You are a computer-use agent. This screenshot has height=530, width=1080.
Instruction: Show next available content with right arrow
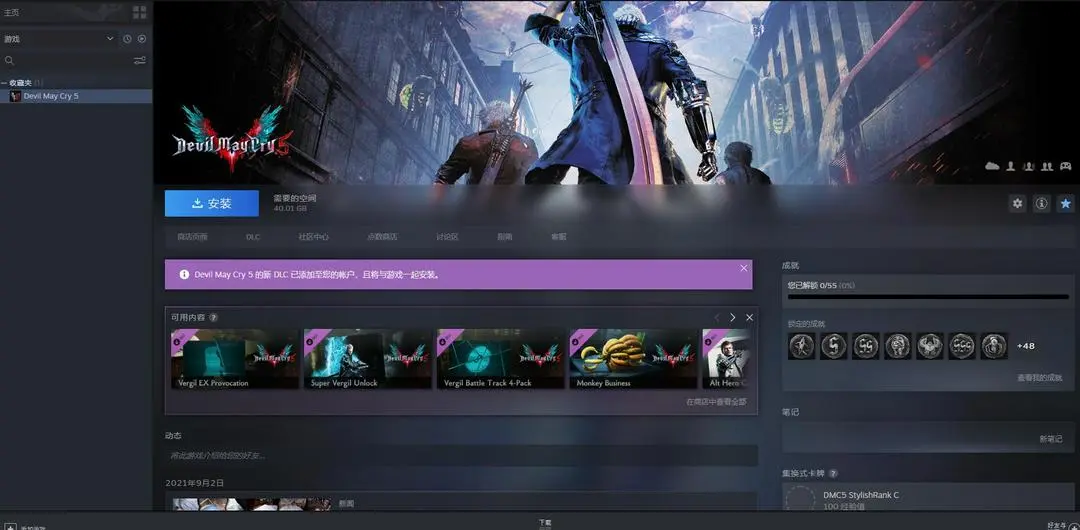point(732,318)
